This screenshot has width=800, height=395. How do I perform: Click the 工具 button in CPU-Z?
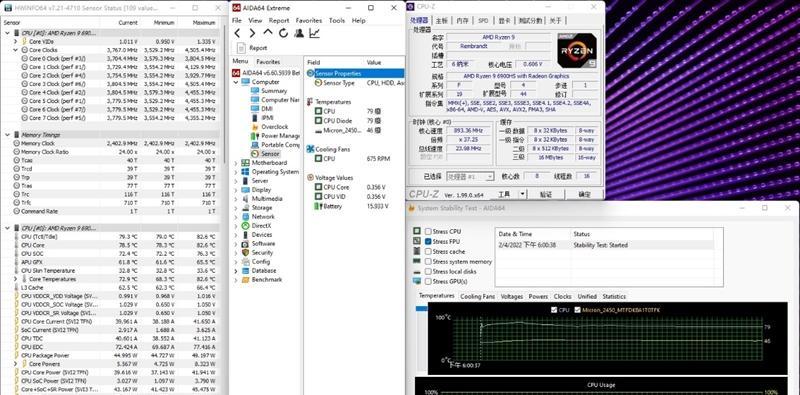click(x=504, y=194)
